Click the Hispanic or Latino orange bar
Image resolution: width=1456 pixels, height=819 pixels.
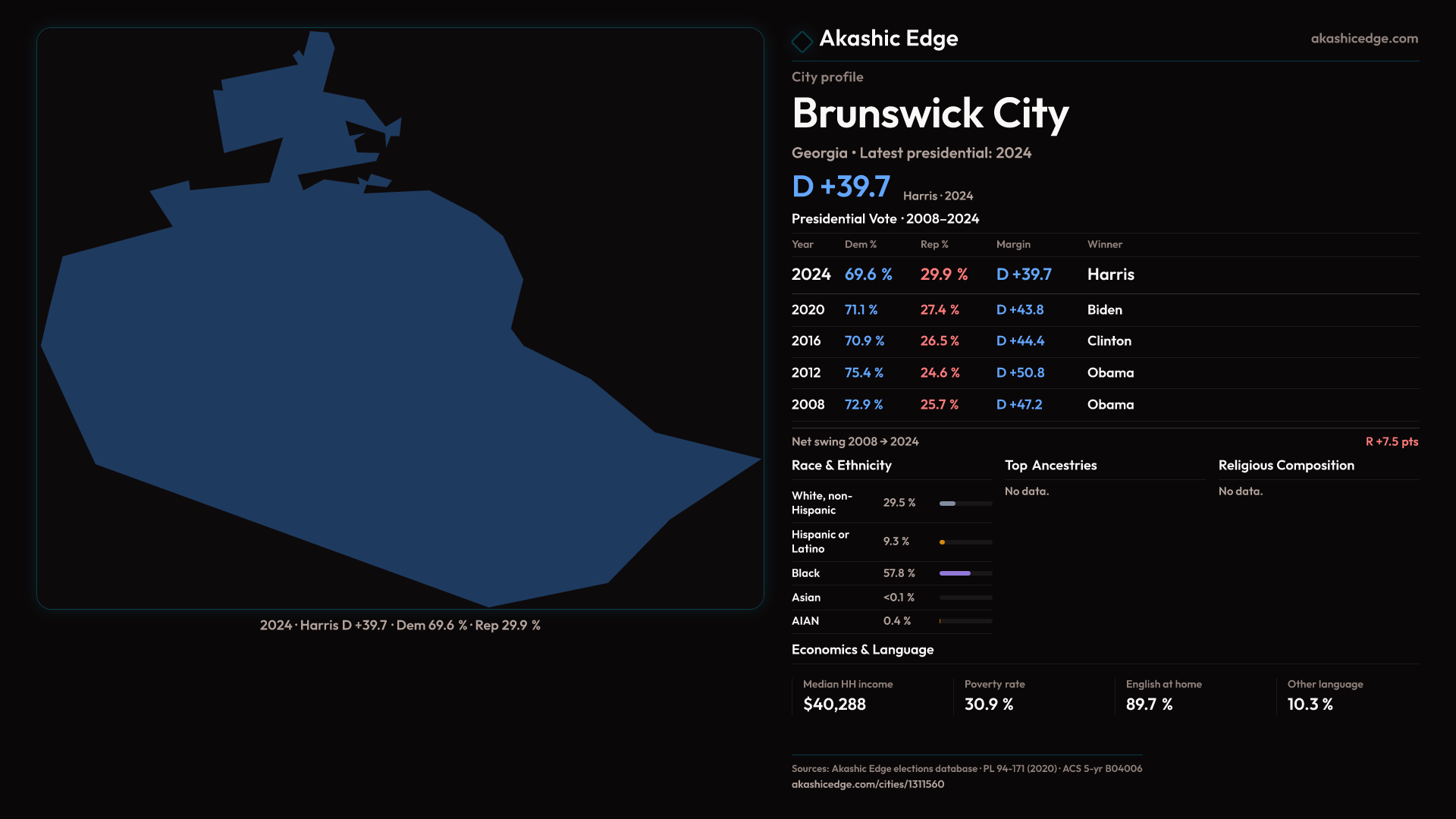[x=943, y=542]
